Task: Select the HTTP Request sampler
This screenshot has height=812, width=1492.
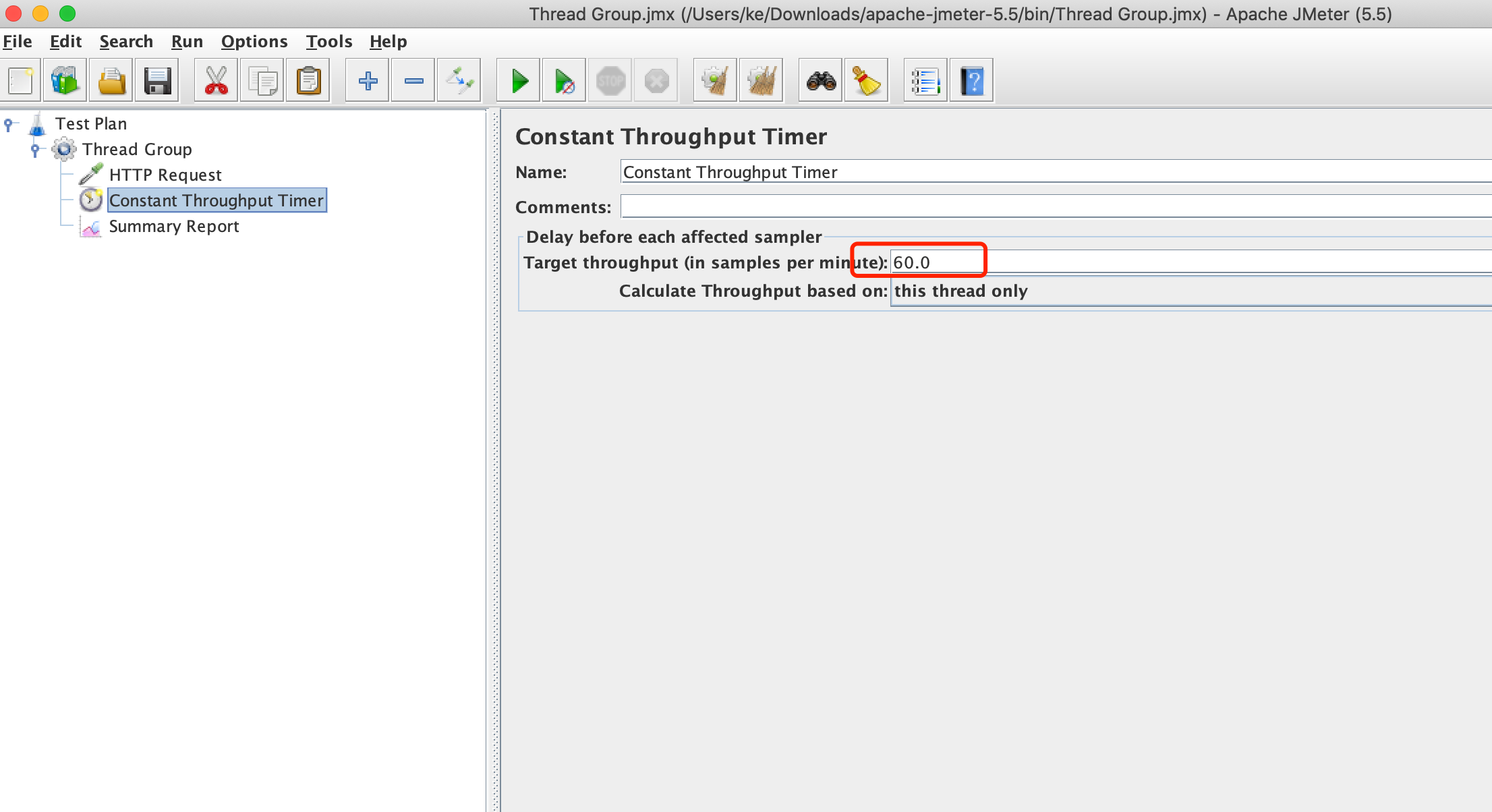Action: point(165,174)
